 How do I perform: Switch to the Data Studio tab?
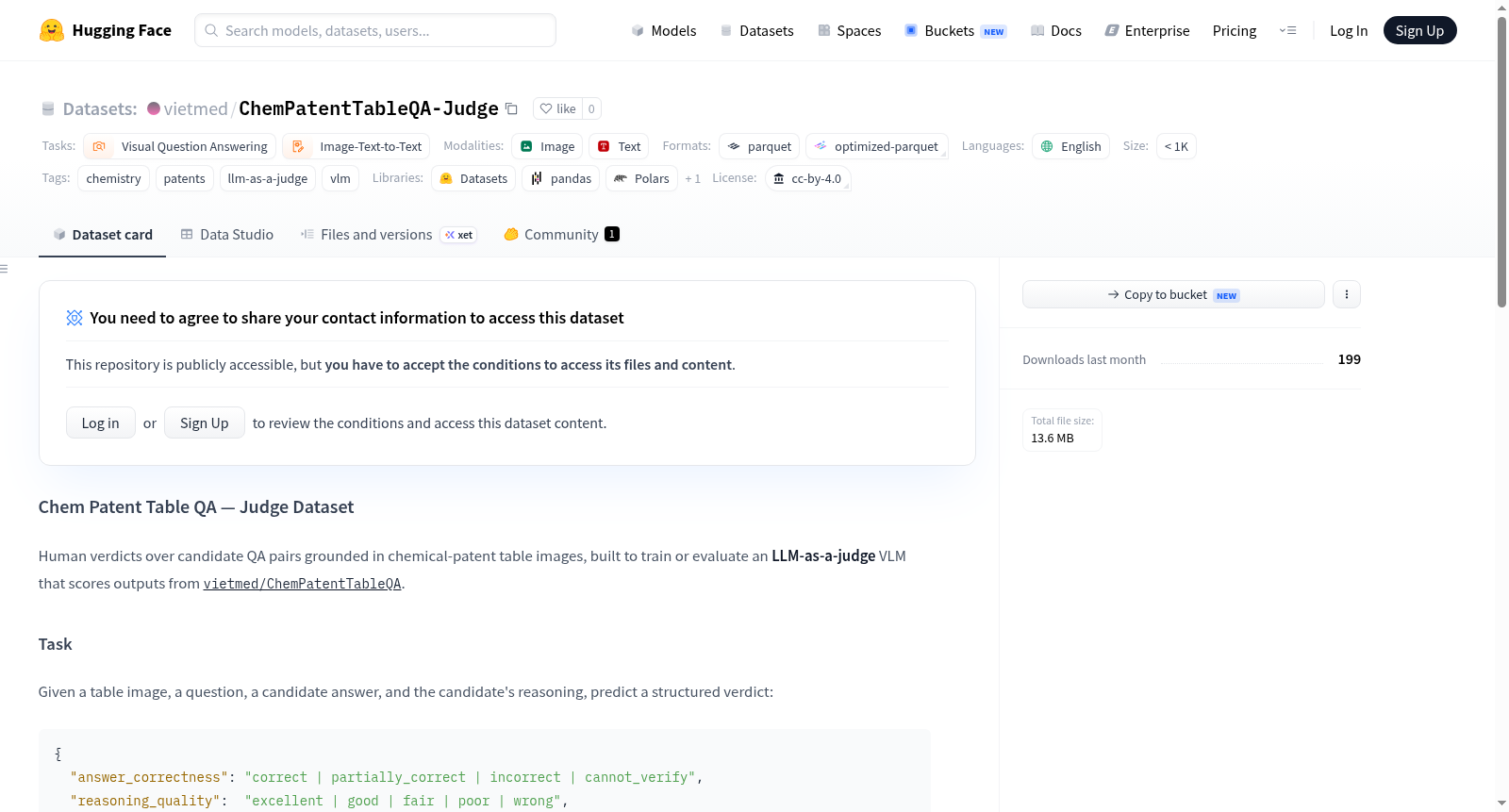click(x=227, y=235)
